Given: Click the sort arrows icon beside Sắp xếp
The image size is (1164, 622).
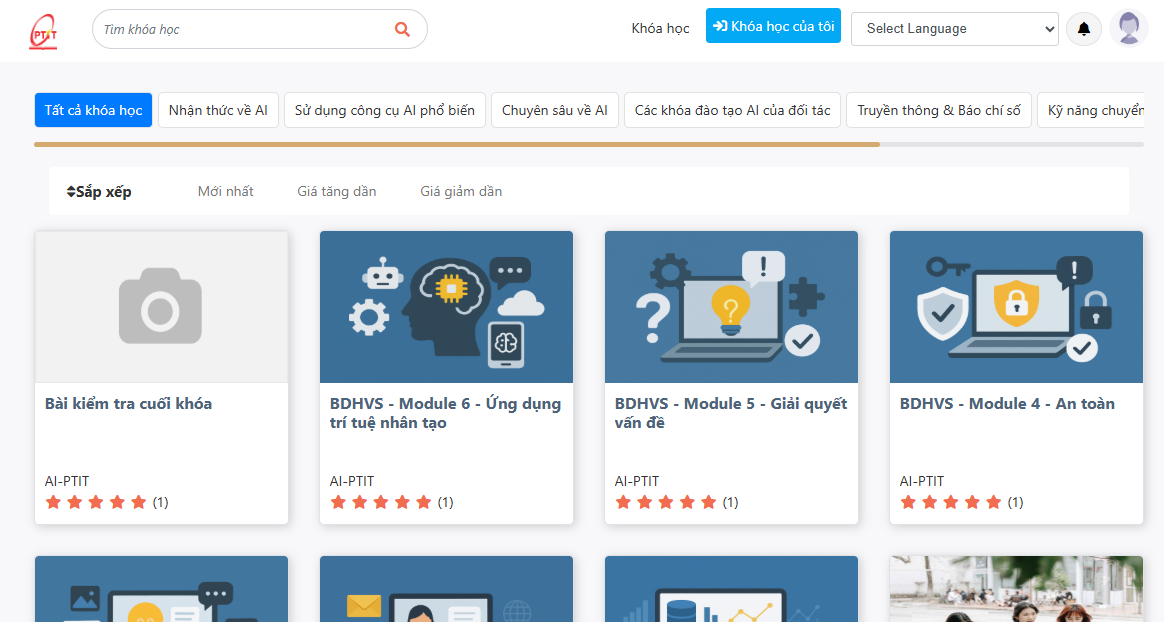Looking at the screenshot, I should pyautogui.click(x=71, y=191).
